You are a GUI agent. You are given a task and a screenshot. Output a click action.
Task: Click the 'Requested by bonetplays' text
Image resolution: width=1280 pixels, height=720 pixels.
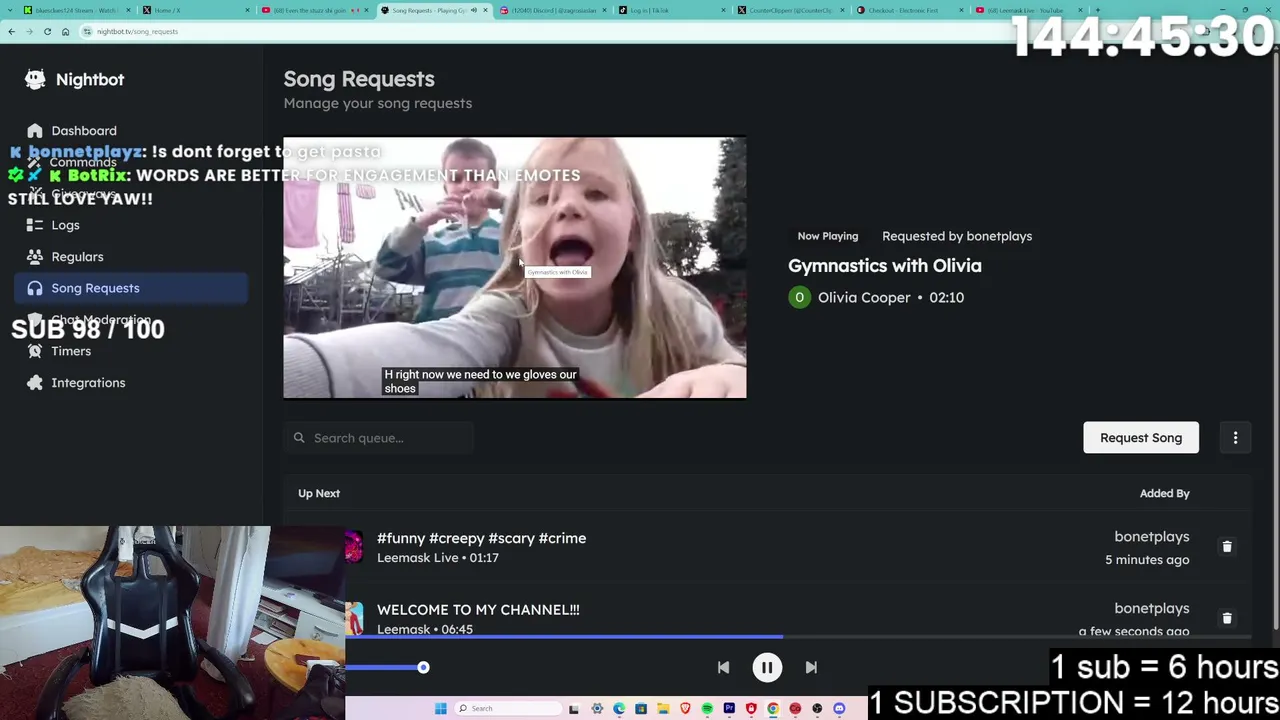[957, 236]
